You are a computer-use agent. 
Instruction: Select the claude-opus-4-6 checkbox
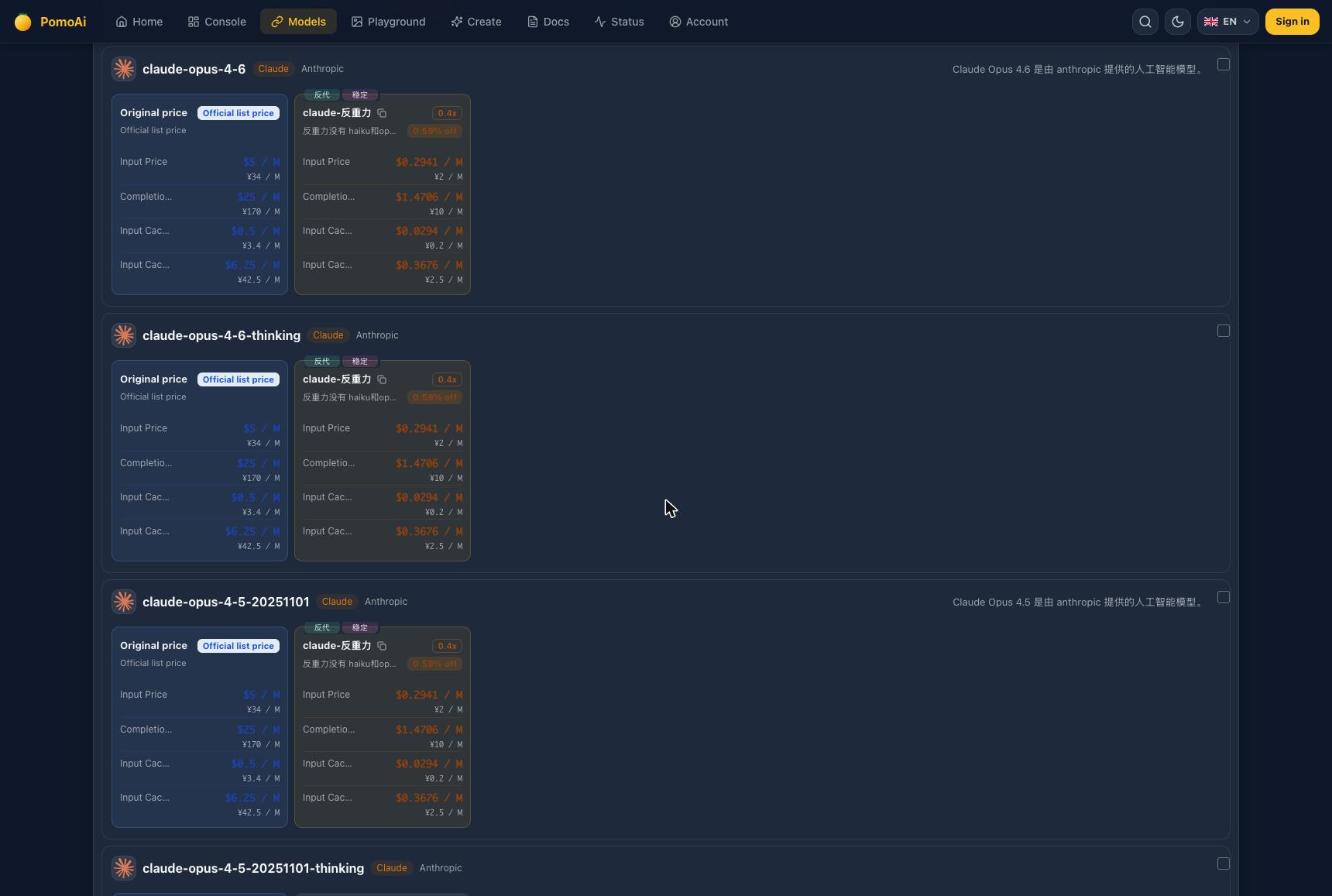1223,64
